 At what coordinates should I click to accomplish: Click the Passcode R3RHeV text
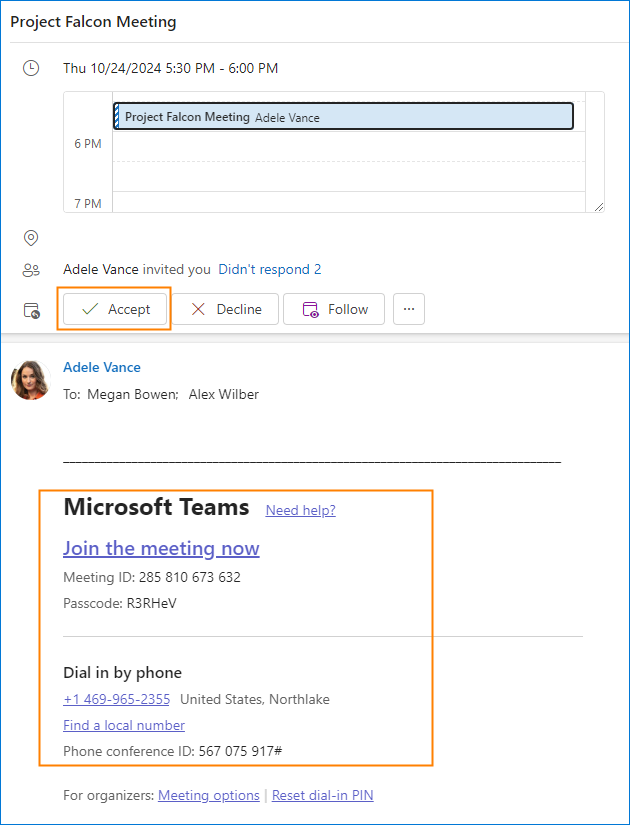120,603
